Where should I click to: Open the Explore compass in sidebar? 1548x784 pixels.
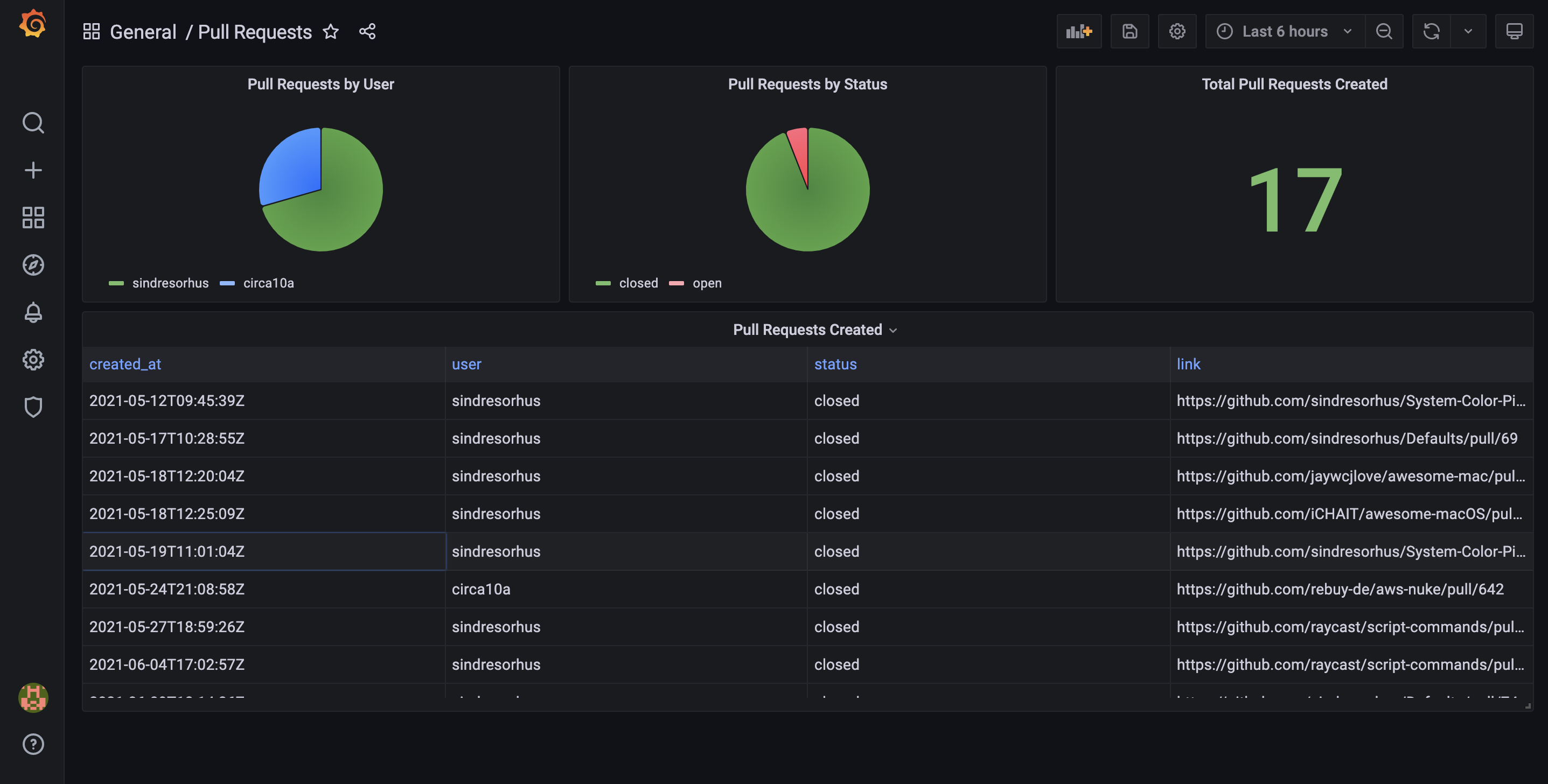click(x=33, y=265)
